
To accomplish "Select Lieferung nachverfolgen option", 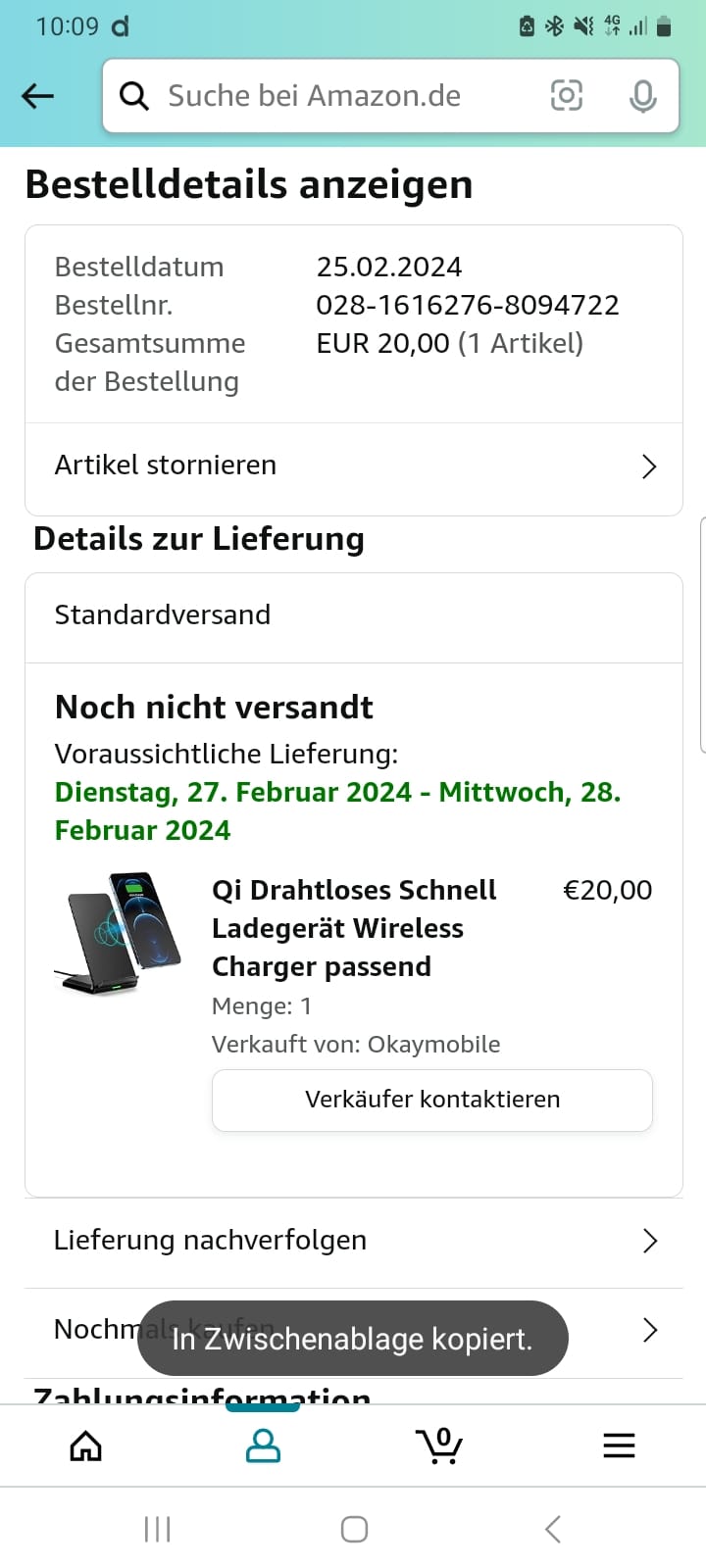I will coord(210,1241).
